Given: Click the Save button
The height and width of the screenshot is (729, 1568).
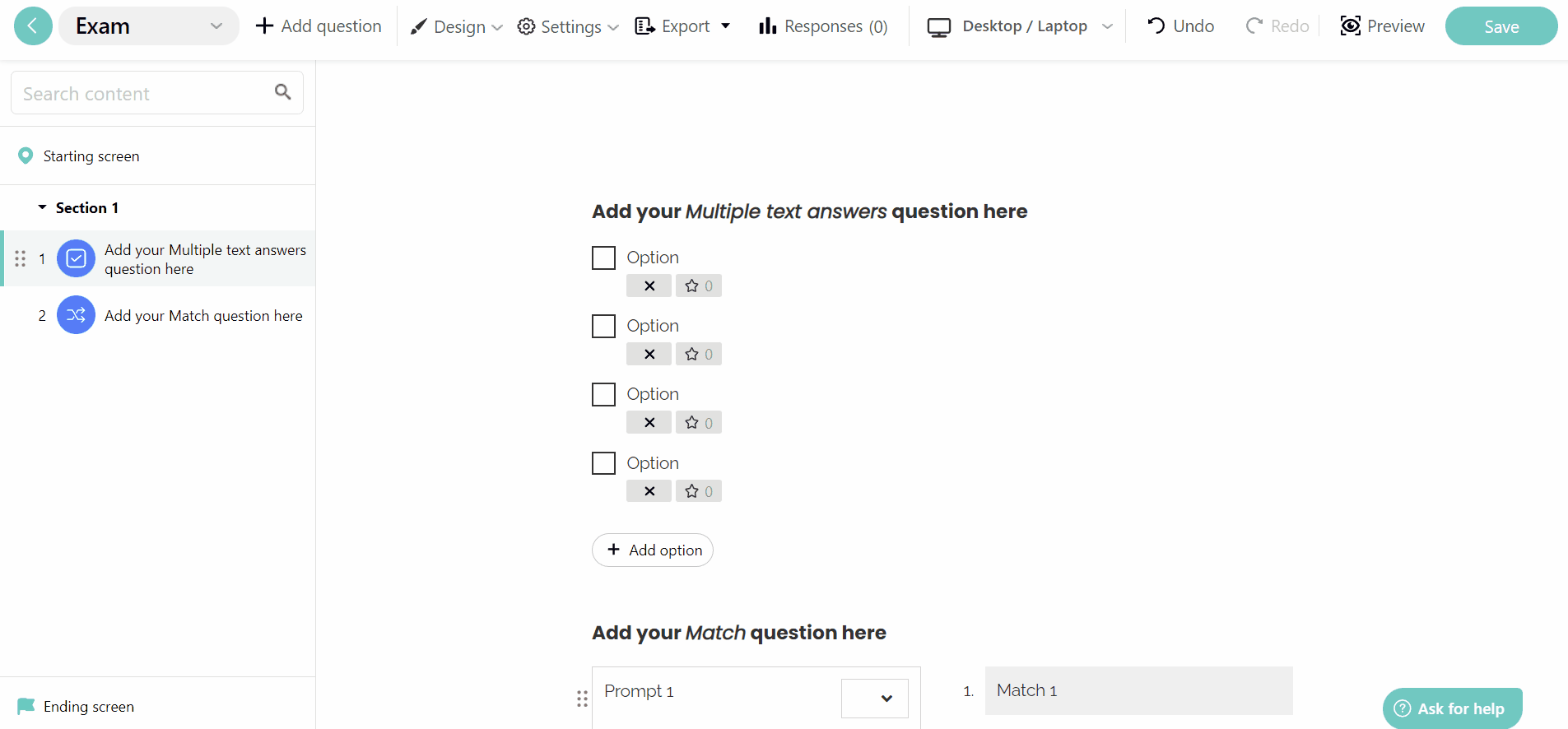Looking at the screenshot, I should (x=1501, y=26).
